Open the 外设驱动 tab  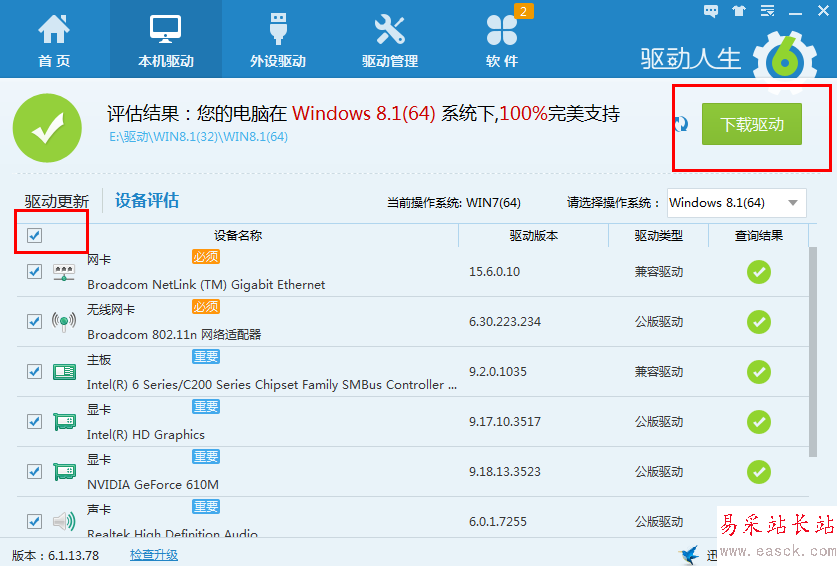pos(278,40)
